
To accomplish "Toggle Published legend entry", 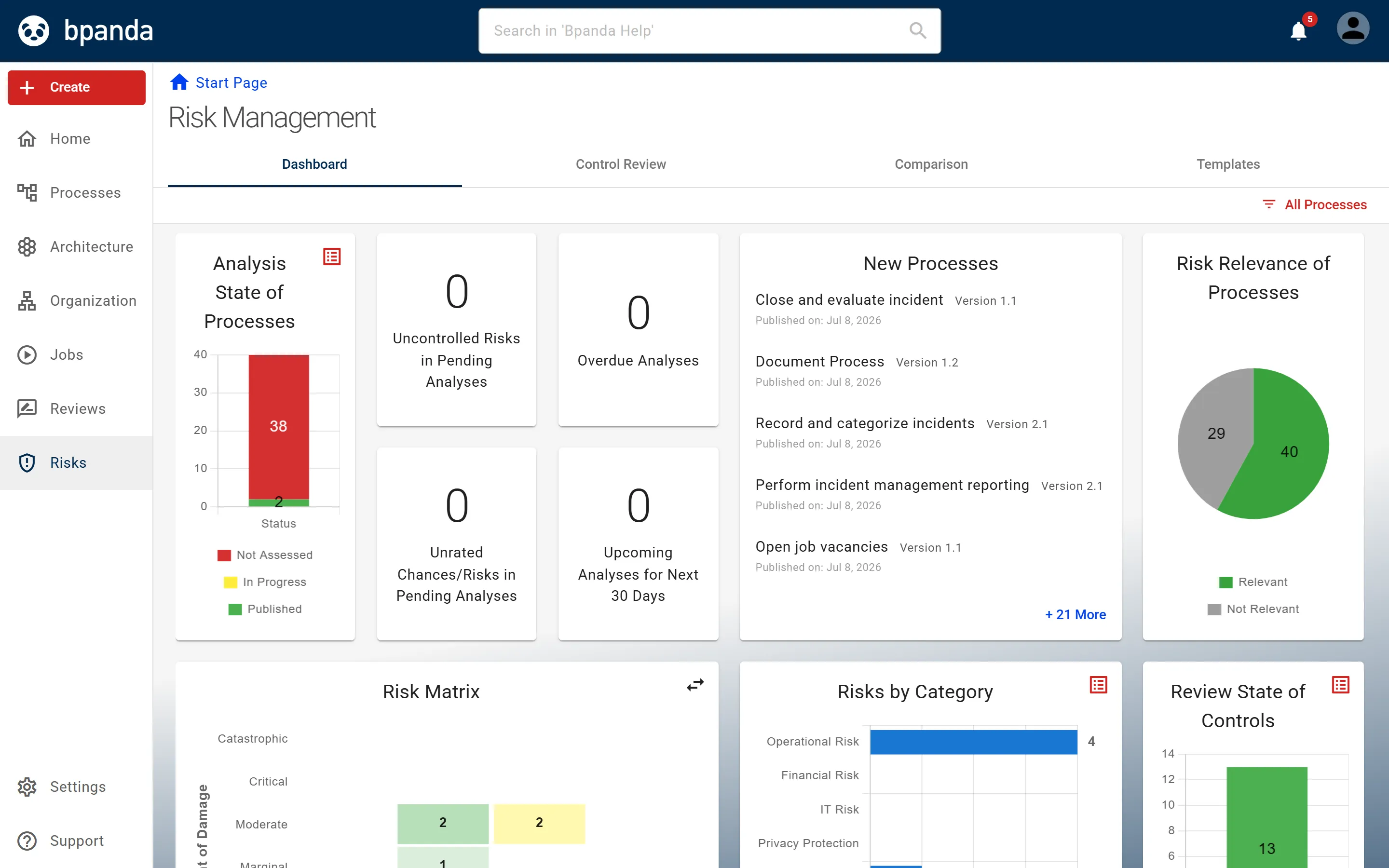I will pos(265,609).
